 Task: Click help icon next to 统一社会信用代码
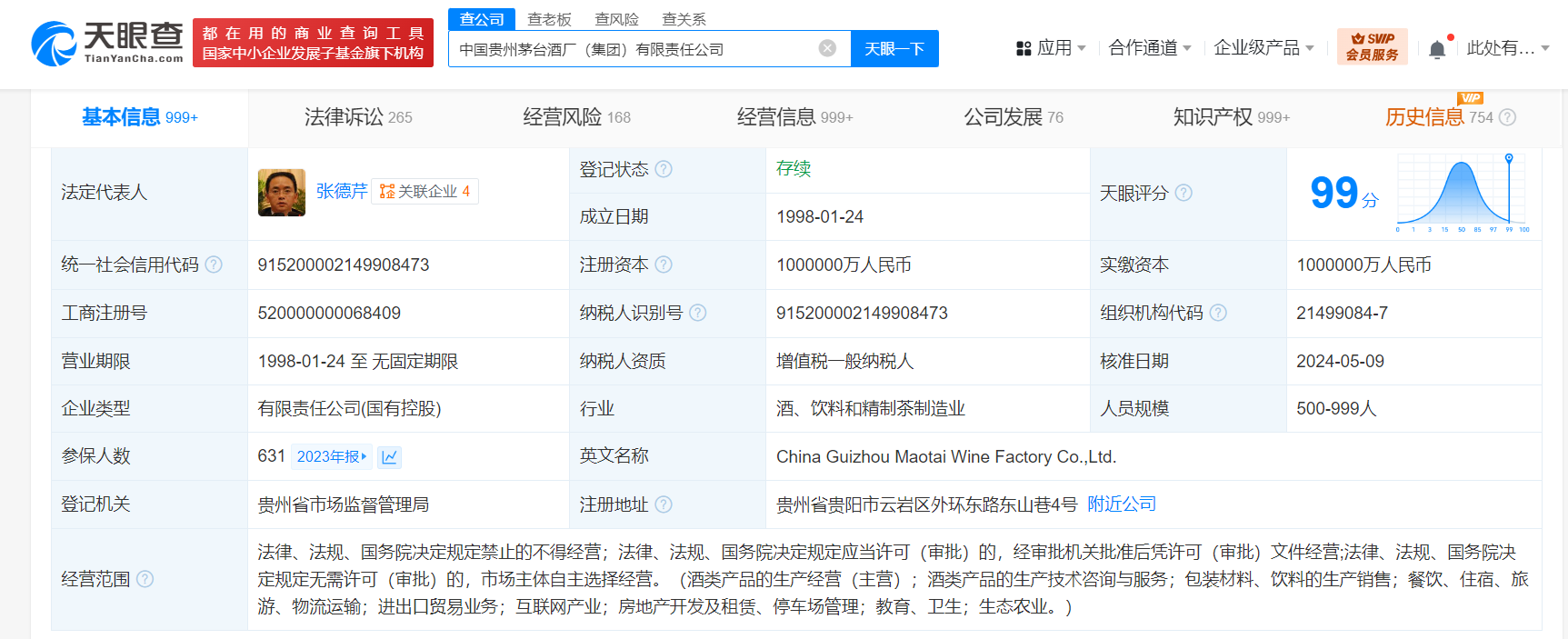pos(214,265)
